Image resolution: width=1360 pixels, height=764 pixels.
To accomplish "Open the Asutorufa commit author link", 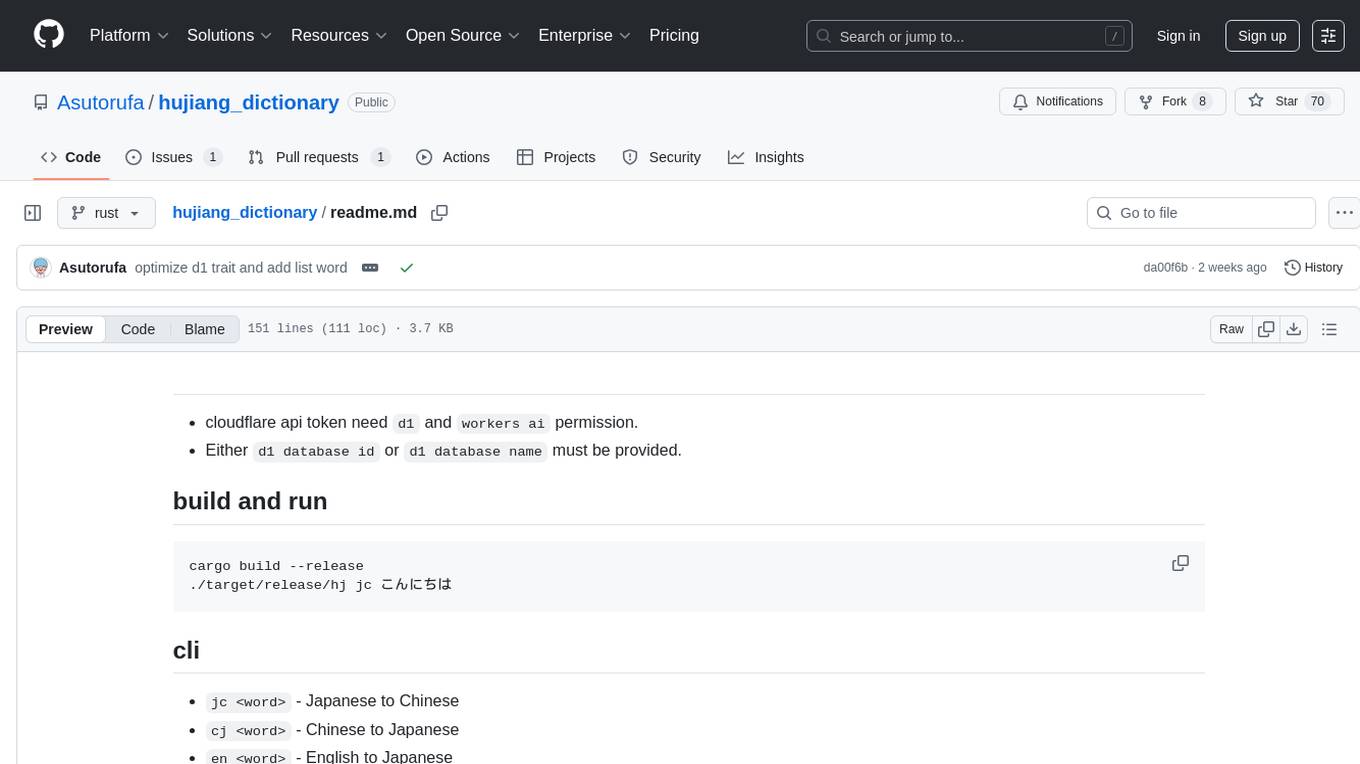I will (93, 267).
